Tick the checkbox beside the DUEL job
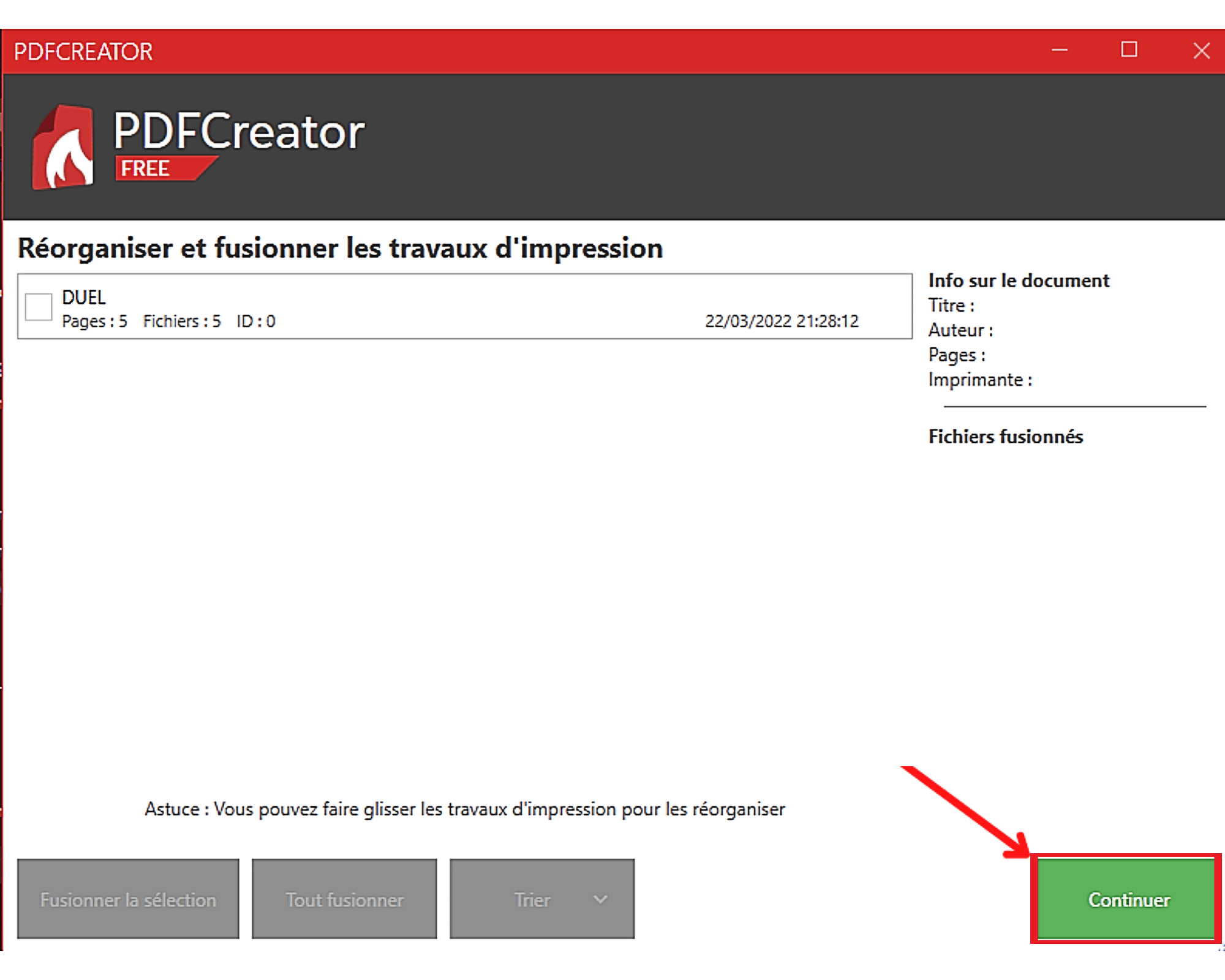The width and height of the screenshot is (1225, 980). click(39, 307)
